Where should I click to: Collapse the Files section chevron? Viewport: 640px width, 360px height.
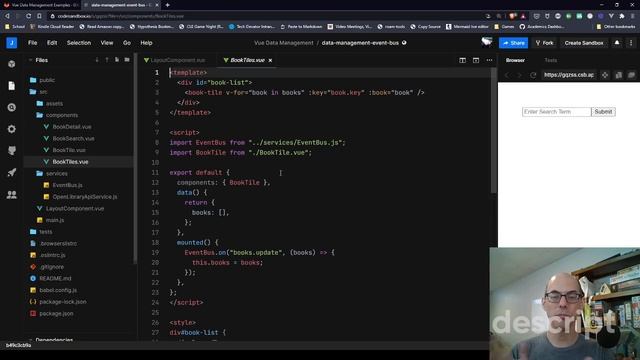click(x=30, y=60)
